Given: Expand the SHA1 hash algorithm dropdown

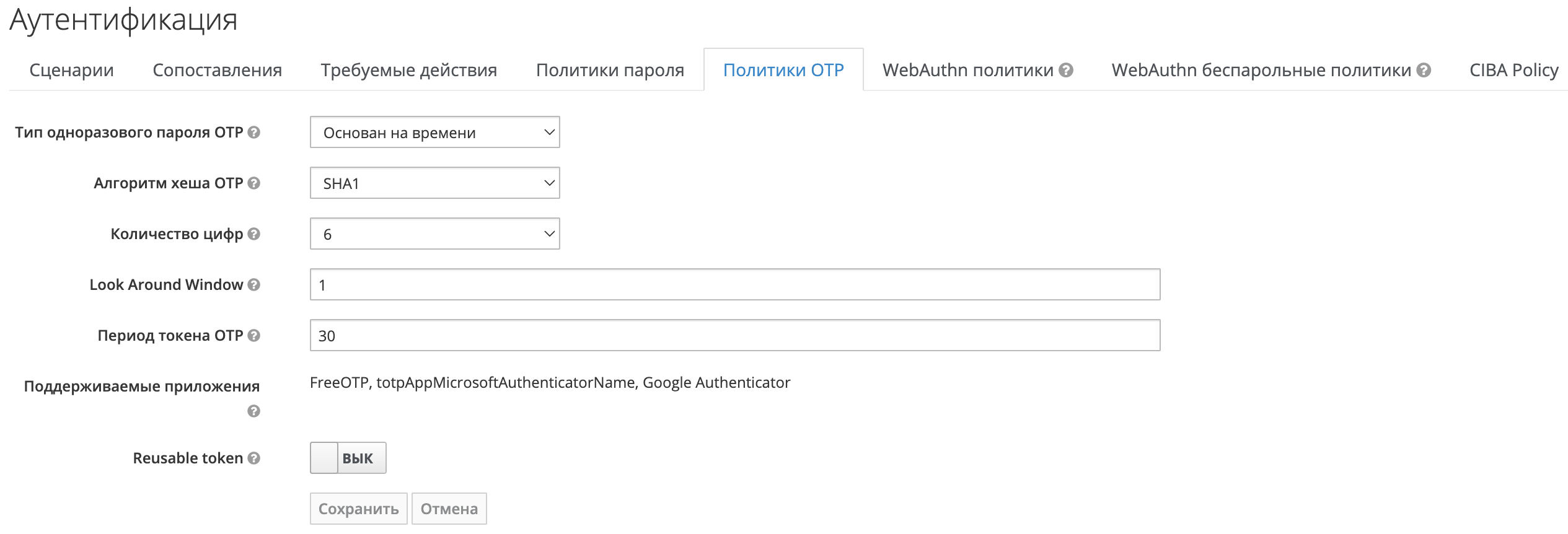Looking at the screenshot, I should 434,183.
